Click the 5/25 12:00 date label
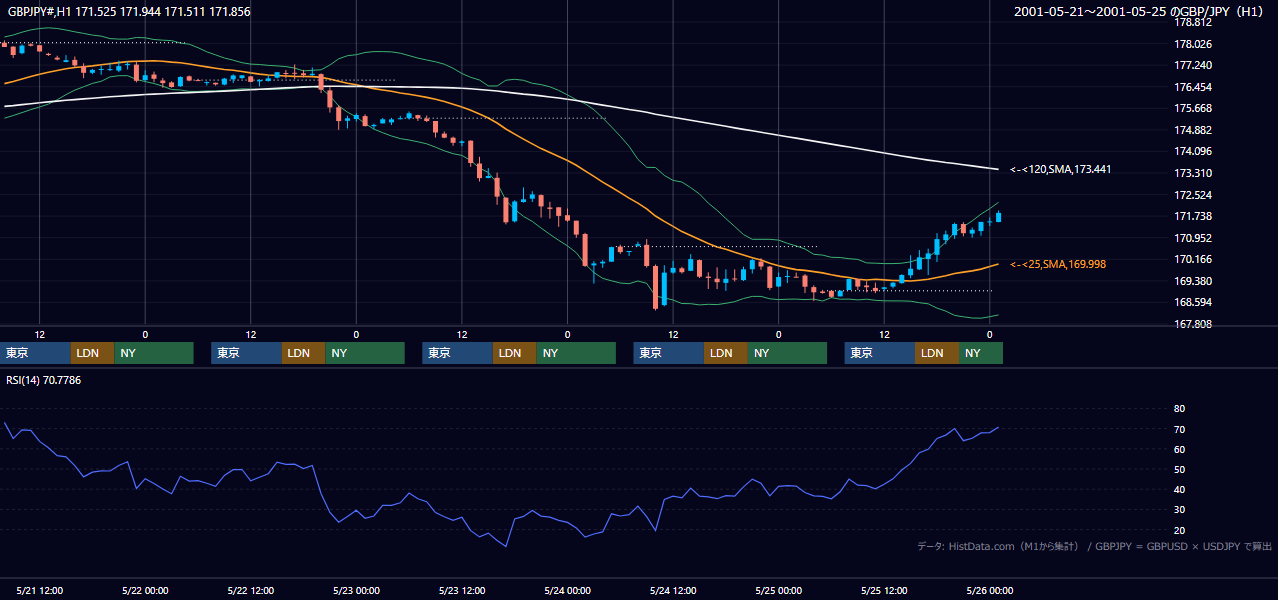 884,590
